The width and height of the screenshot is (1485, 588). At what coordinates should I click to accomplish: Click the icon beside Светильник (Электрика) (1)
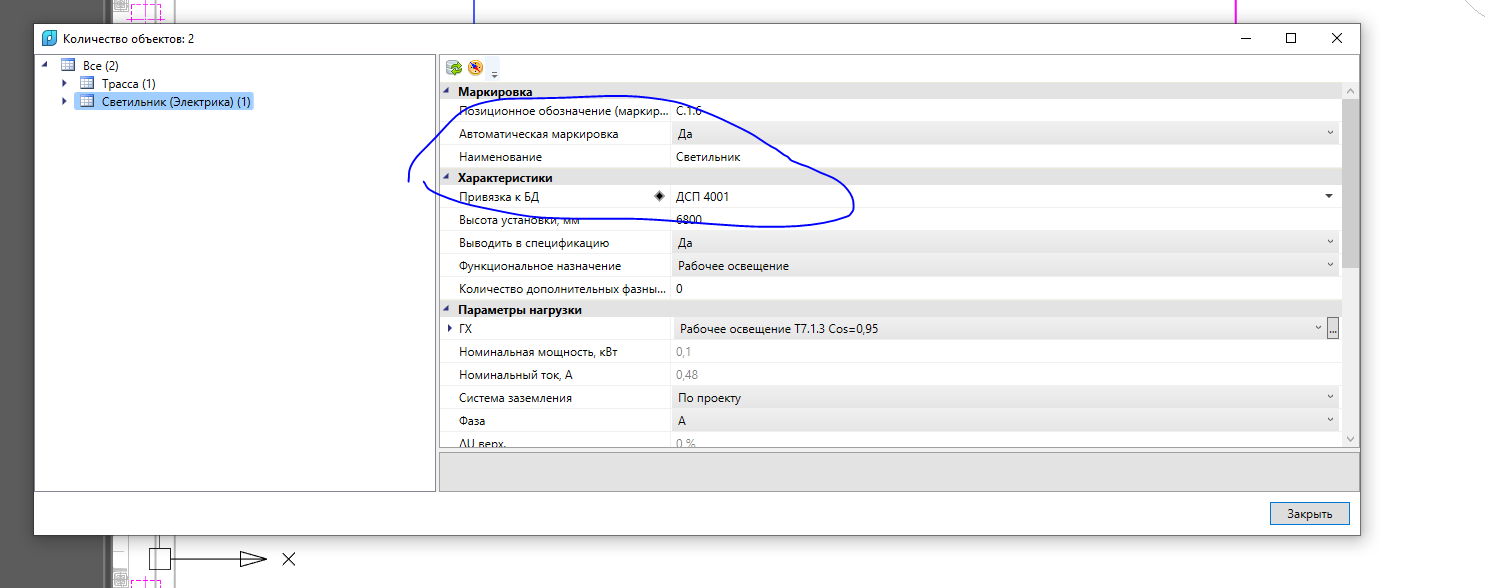click(x=87, y=101)
